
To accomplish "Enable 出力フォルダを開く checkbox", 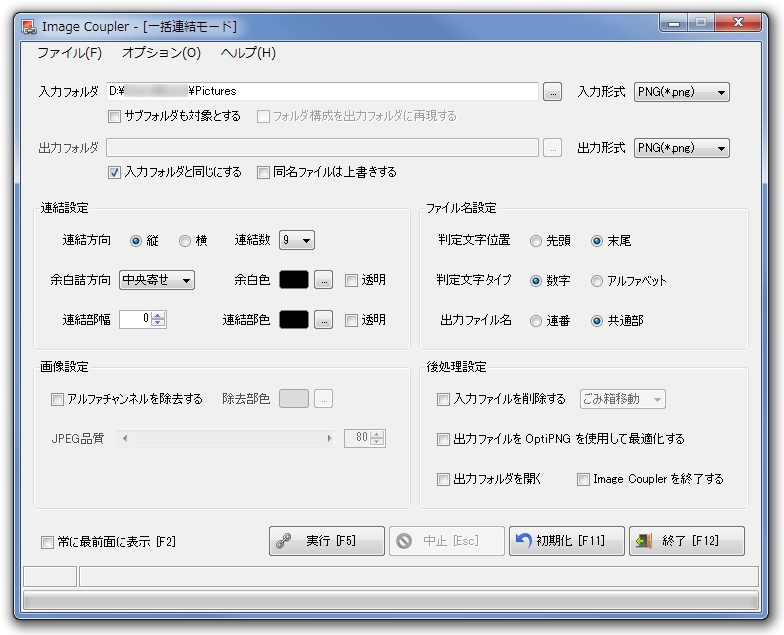I will (x=443, y=480).
